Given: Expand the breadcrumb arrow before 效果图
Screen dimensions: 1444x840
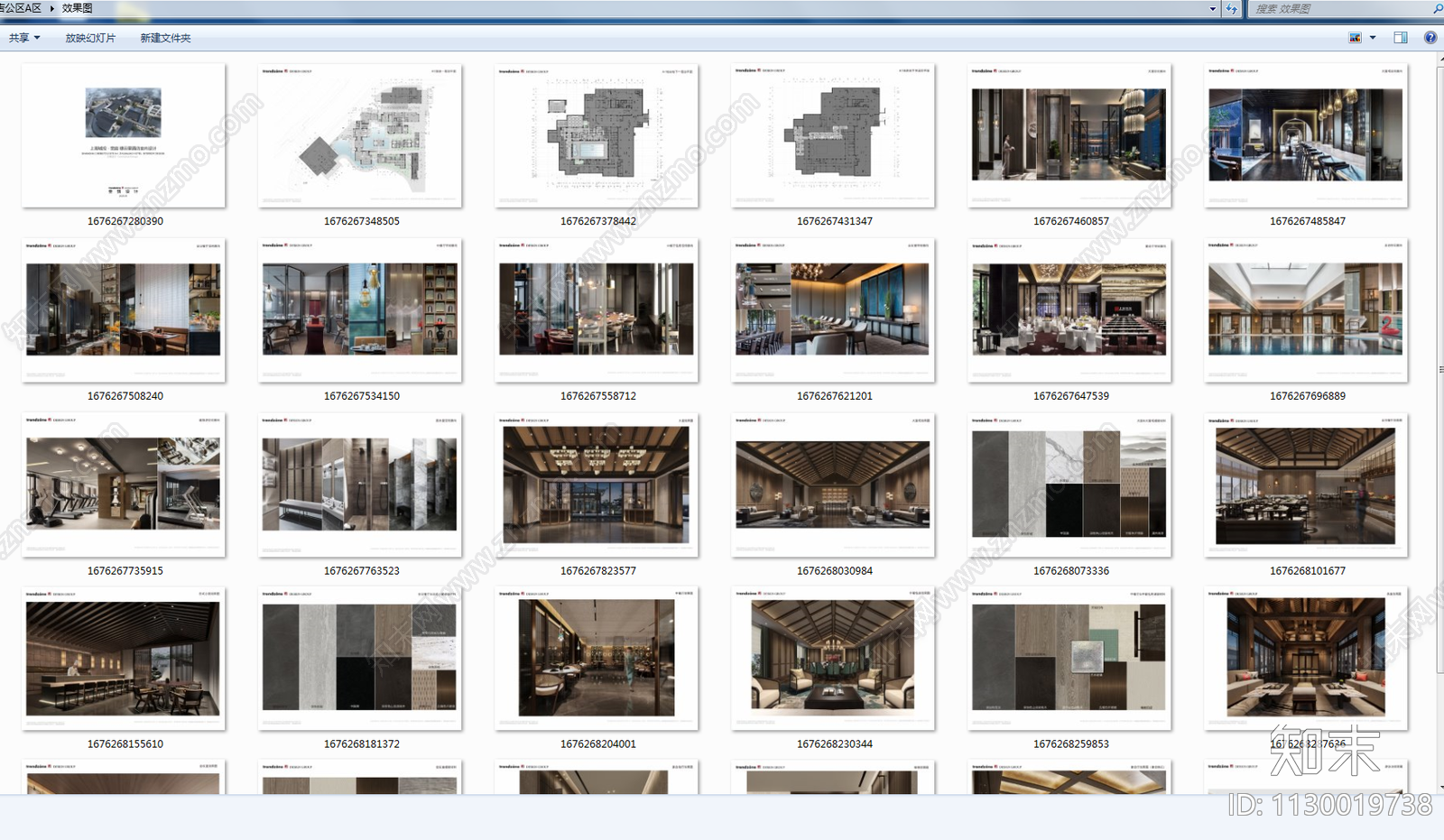Looking at the screenshot, I should [x=52, y=8].
